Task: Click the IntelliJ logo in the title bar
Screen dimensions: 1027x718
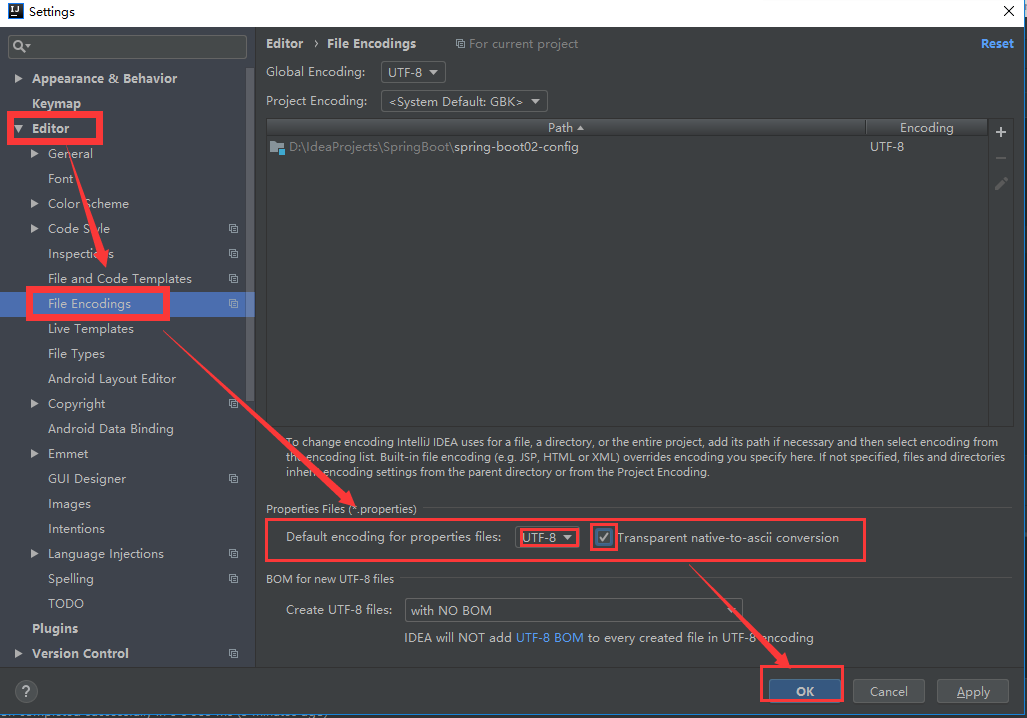Action: click(x=15, y=11)
